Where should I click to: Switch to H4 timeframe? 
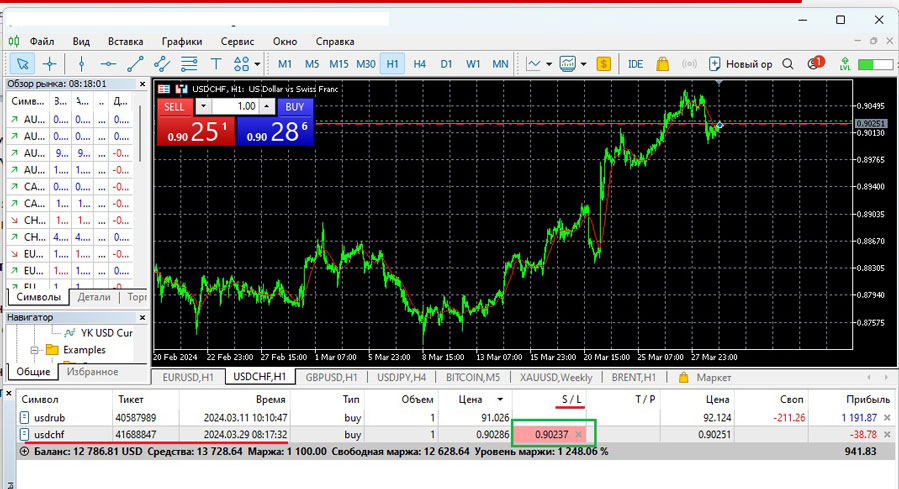pyautogui.click(x=420, y=64)
